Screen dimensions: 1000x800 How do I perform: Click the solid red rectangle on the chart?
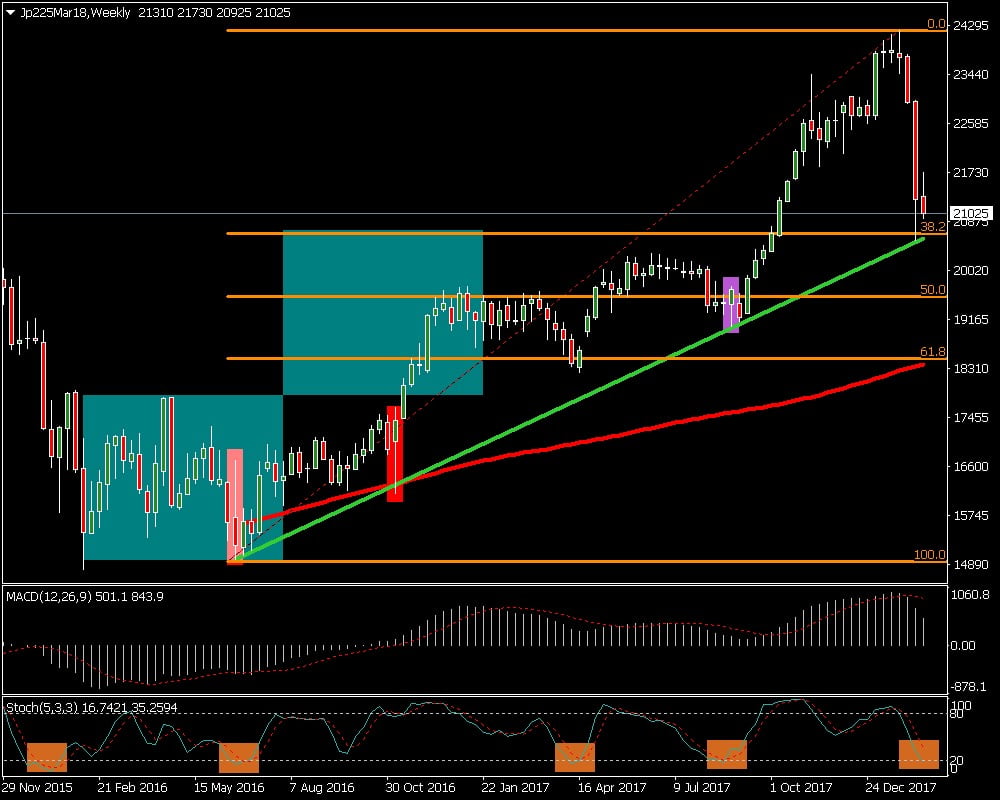[x=395, y=453]
